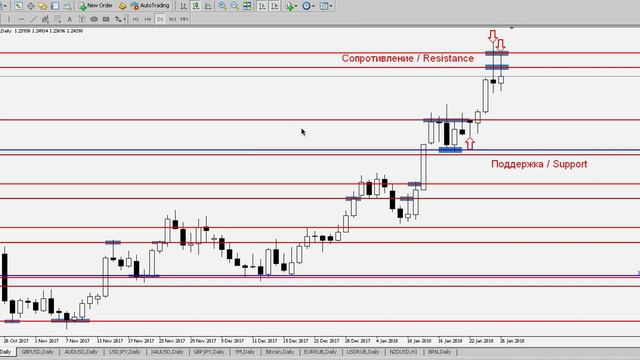Switch timeframe to MN monthly
Image resolution: width=640 pixels, height=360 pixels.
tap(184, 19)
